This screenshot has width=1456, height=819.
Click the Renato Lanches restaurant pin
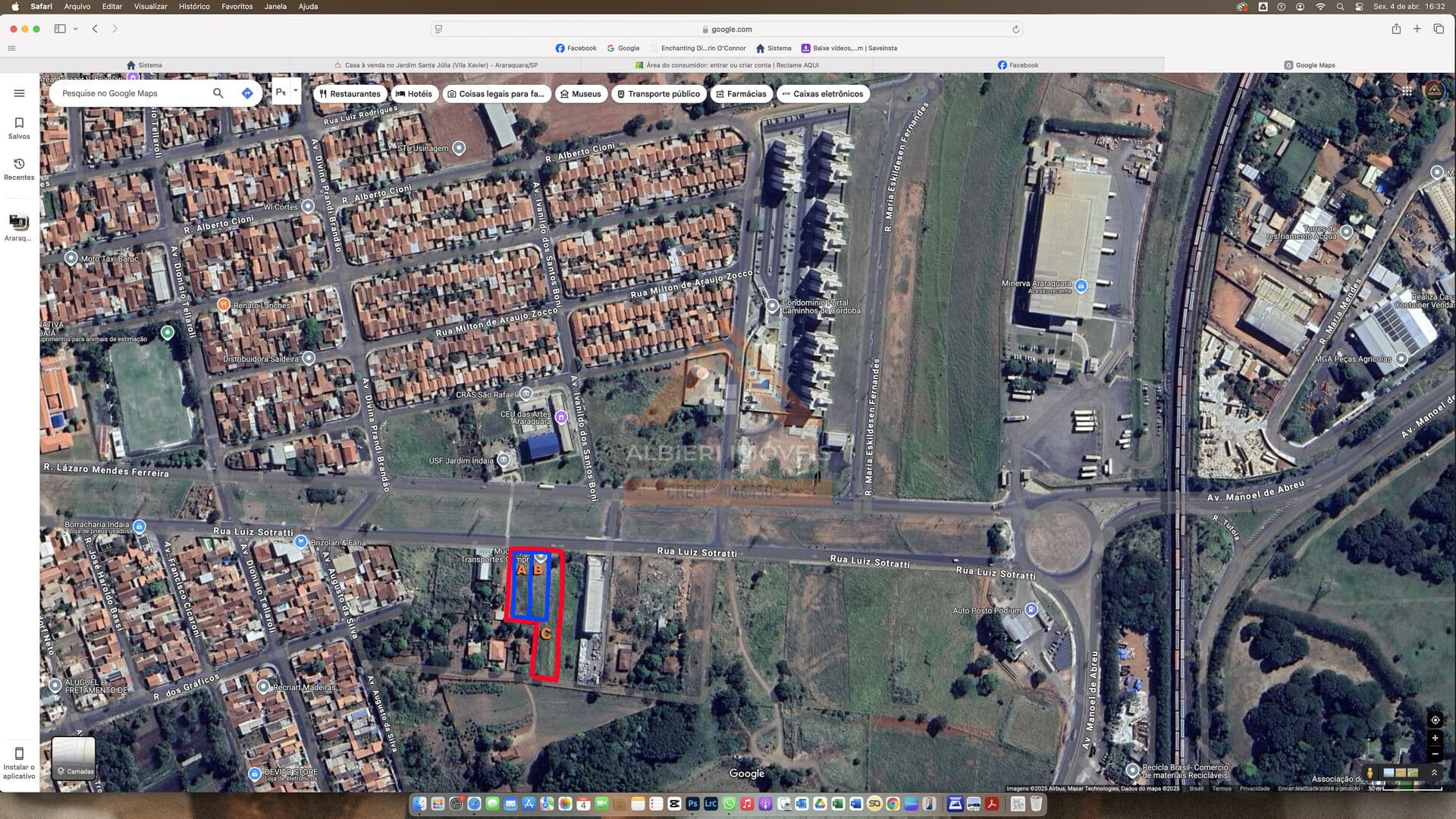coord(223,304)
